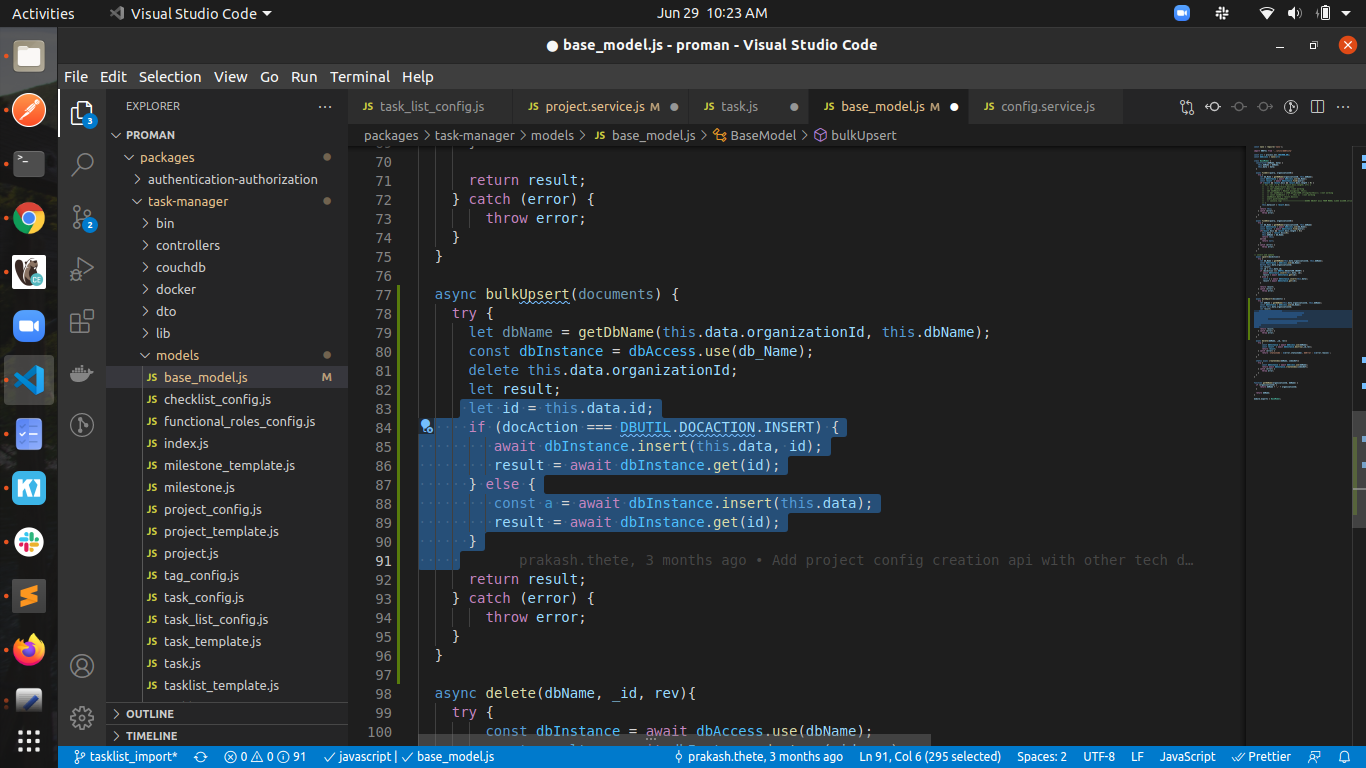Switch to the project.service.js tab

[594, 107]
